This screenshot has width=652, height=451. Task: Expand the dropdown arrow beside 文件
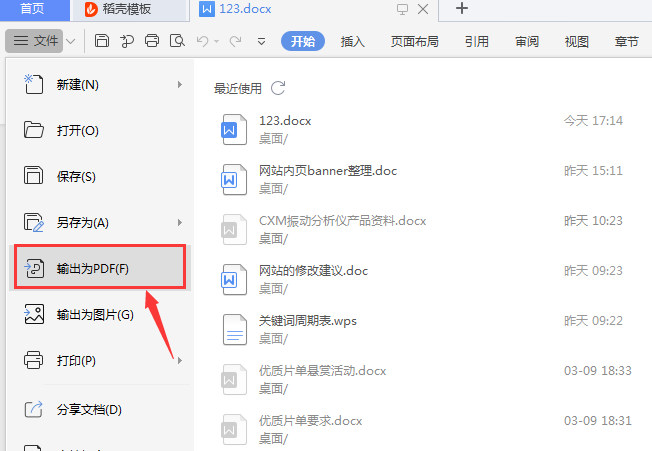pos(71,41)
